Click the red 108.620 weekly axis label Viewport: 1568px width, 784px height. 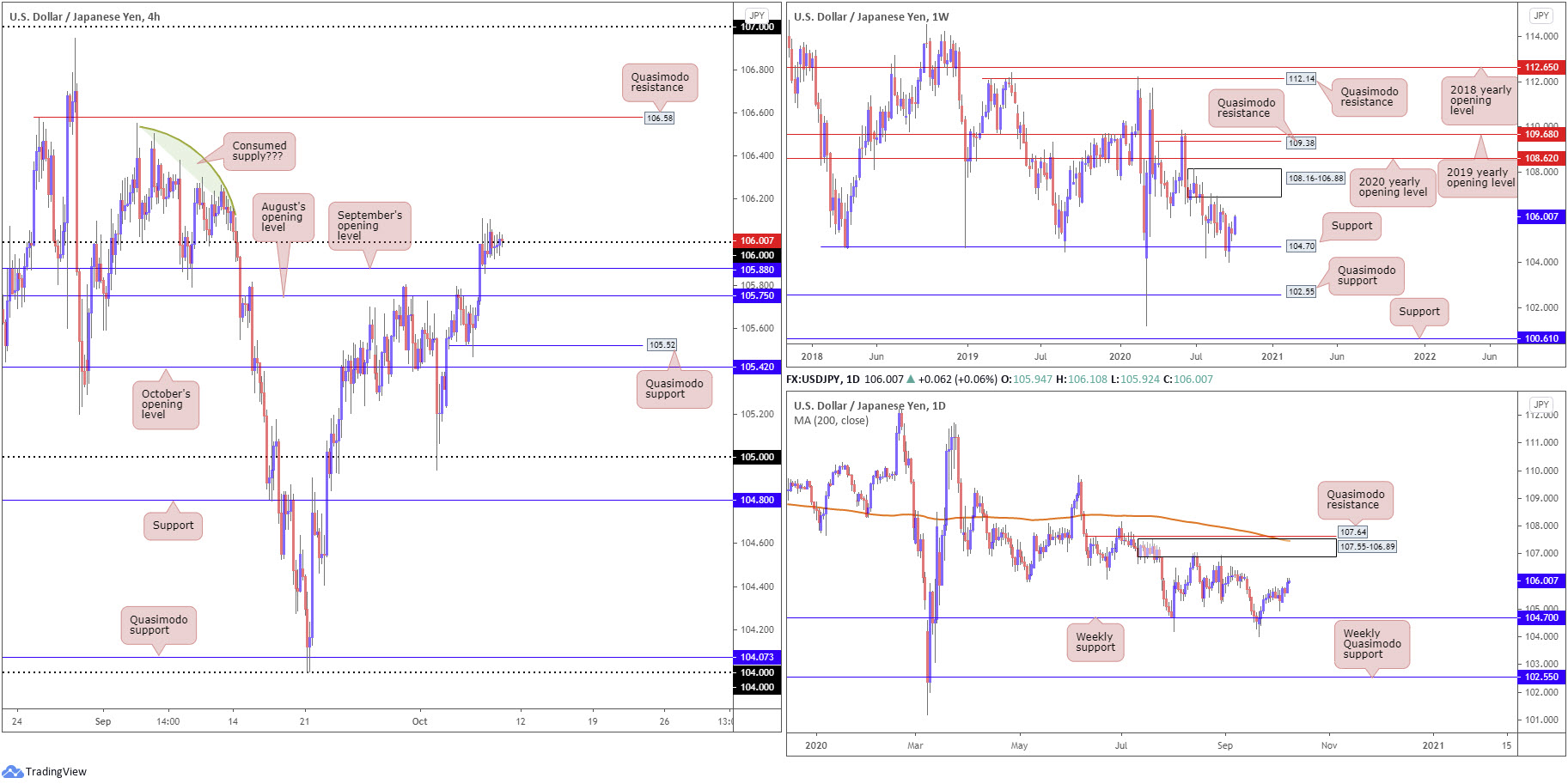(x=1541, y=158)
